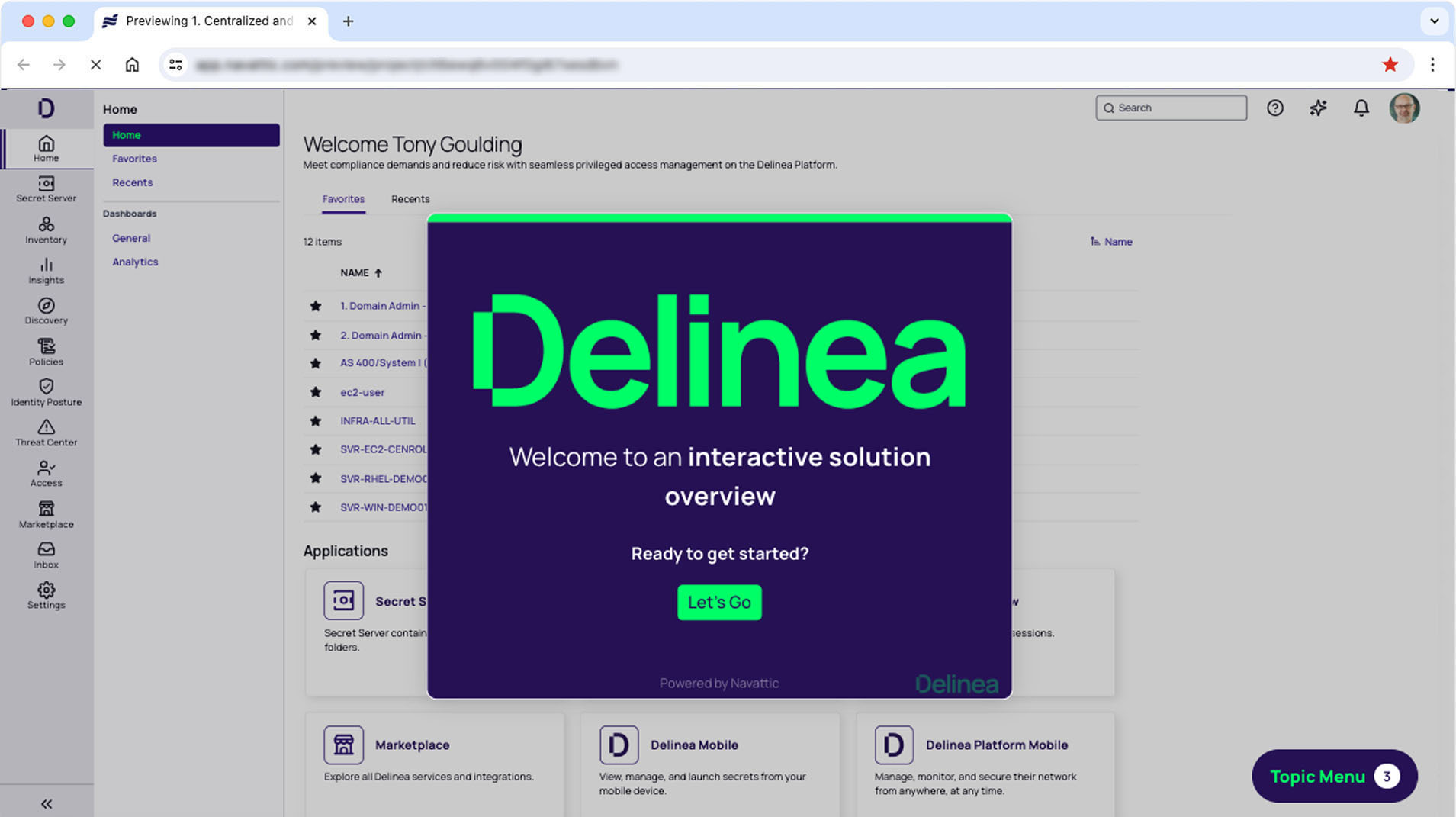The height and width of the screenshot is (817, 1456).
Task: Click into the Search field
Action: 1171,108
